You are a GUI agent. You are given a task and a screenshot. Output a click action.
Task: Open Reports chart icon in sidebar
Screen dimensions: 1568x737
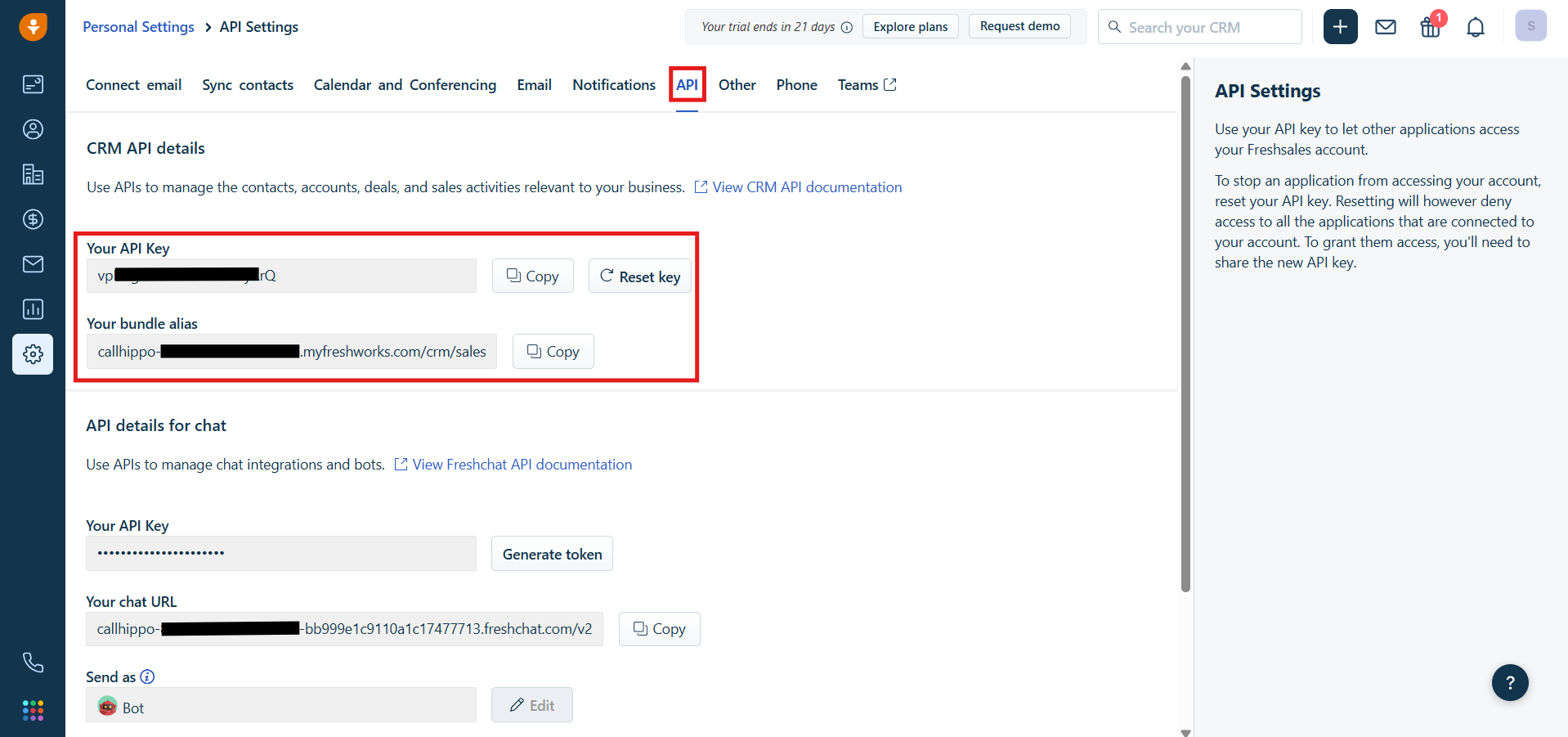pyautogui.click(x=33, y=309)
